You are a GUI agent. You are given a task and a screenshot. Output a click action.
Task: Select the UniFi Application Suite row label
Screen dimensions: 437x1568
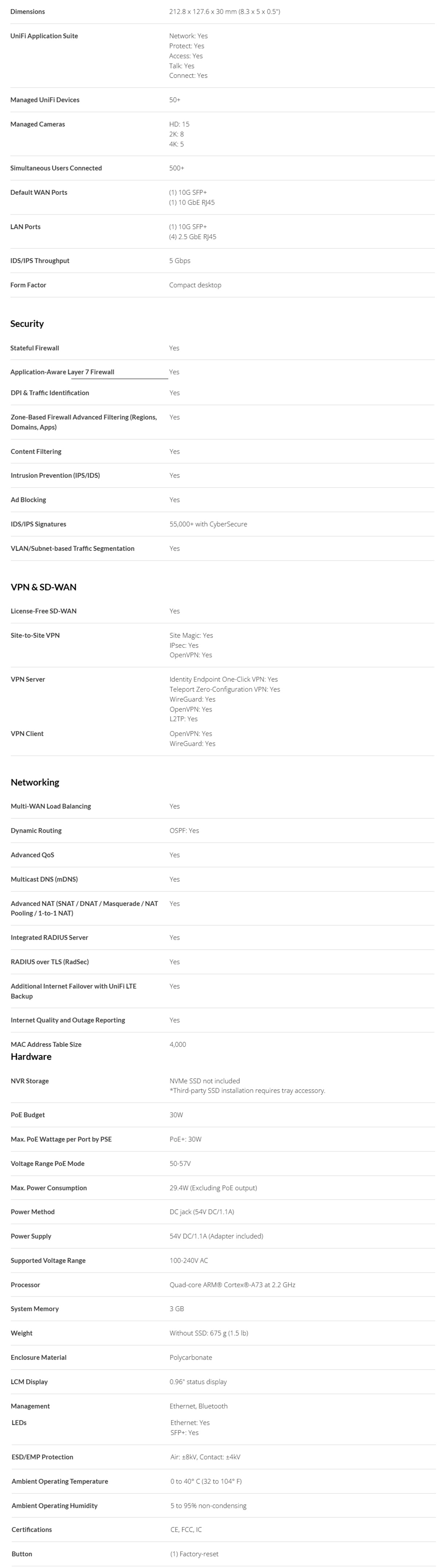44,36
